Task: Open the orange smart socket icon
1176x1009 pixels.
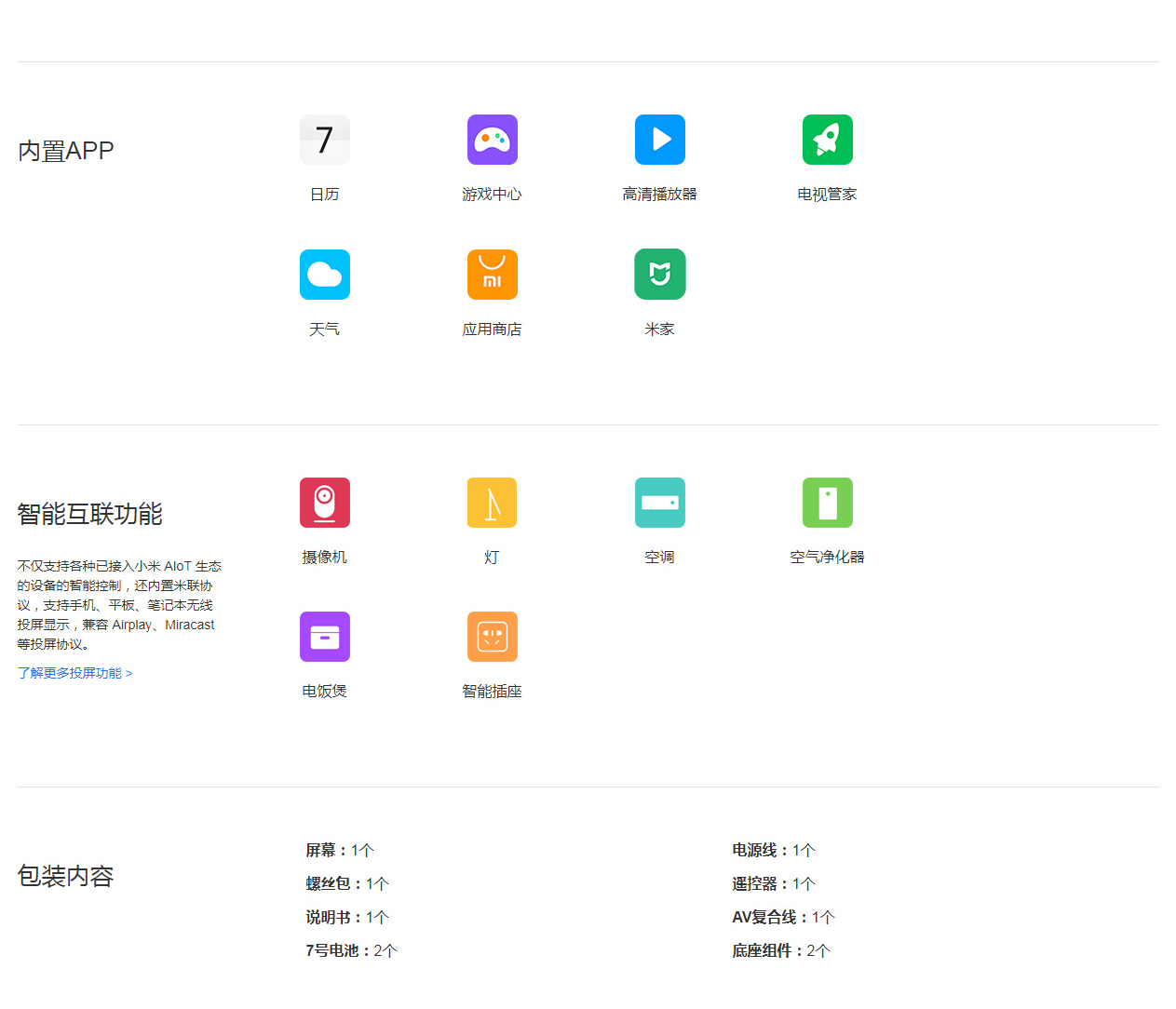Action: (x=492, y=637)
